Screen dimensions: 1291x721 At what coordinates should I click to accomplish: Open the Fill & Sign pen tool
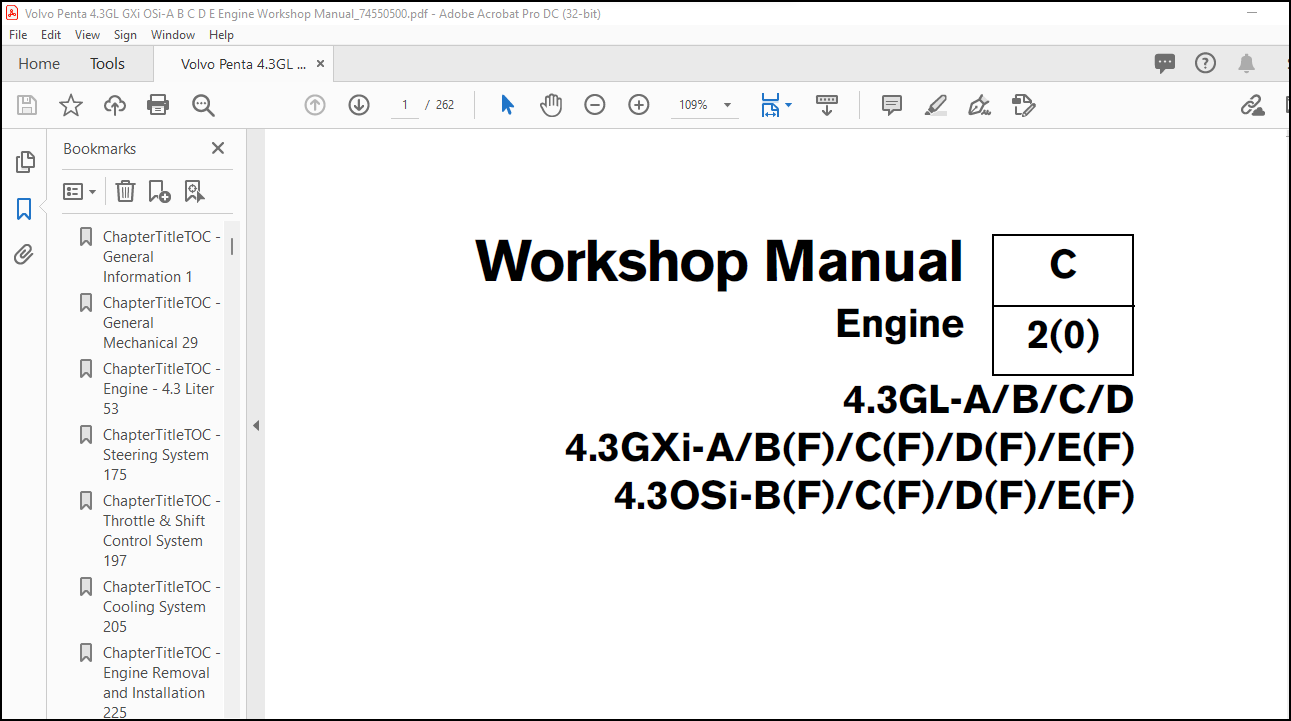point(980,105)
